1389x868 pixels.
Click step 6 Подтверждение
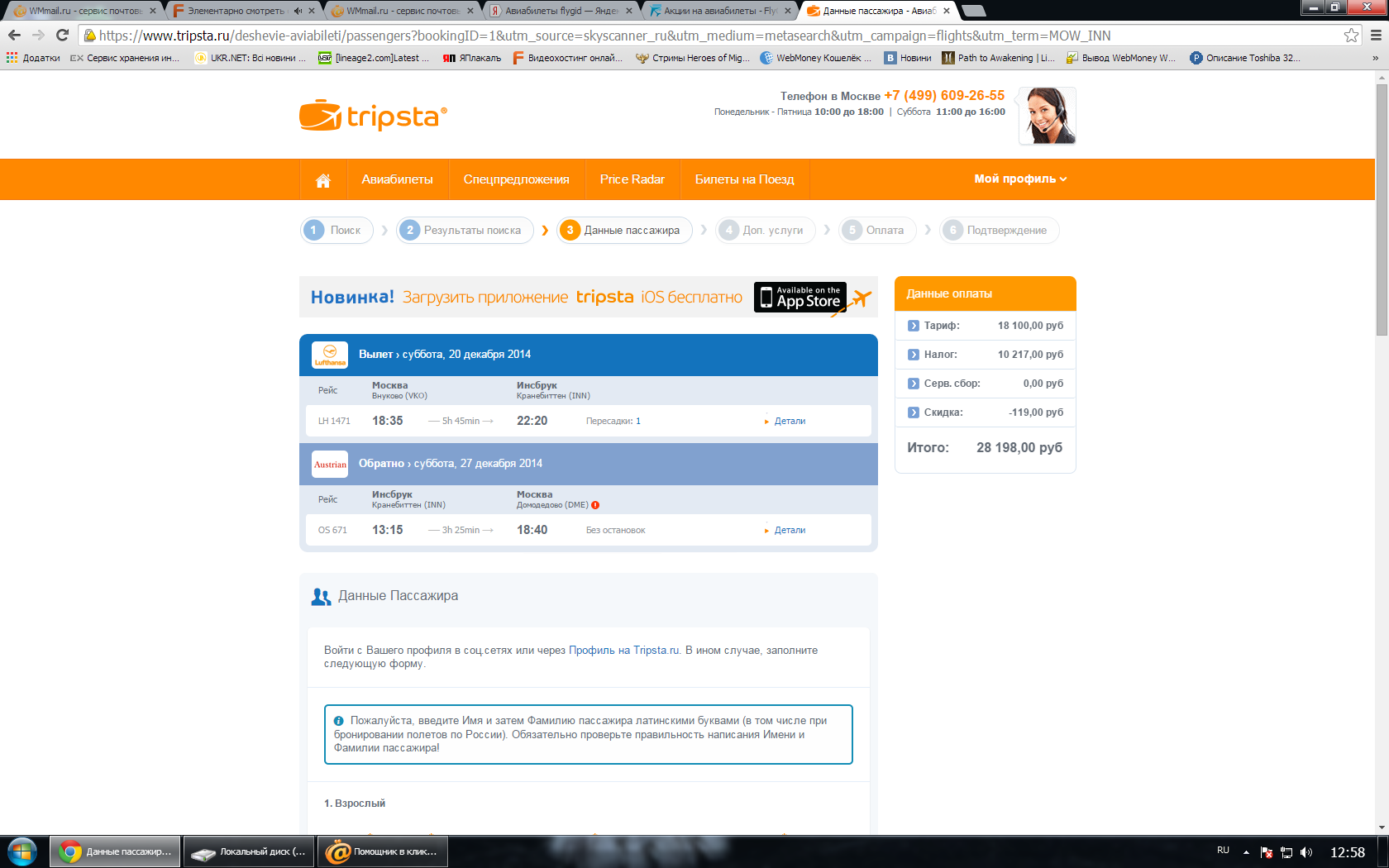(999, 231)
